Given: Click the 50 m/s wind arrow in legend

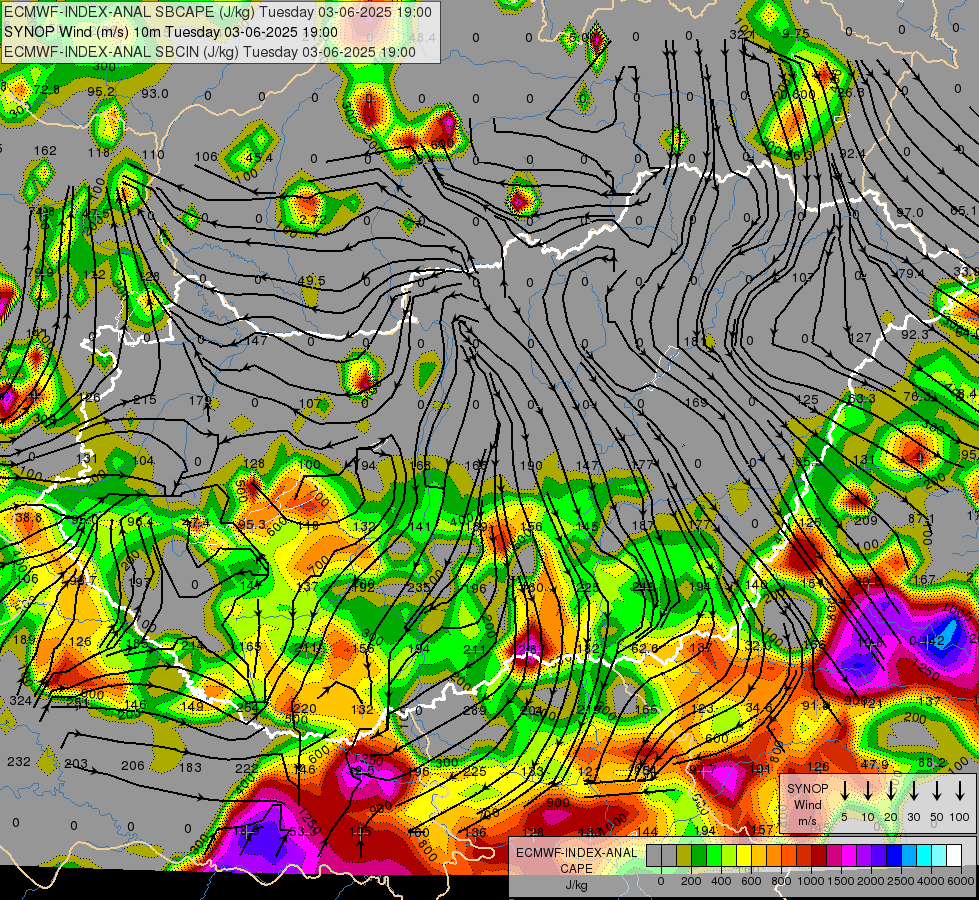Looking at the screenshot, I should coord(937,791).
